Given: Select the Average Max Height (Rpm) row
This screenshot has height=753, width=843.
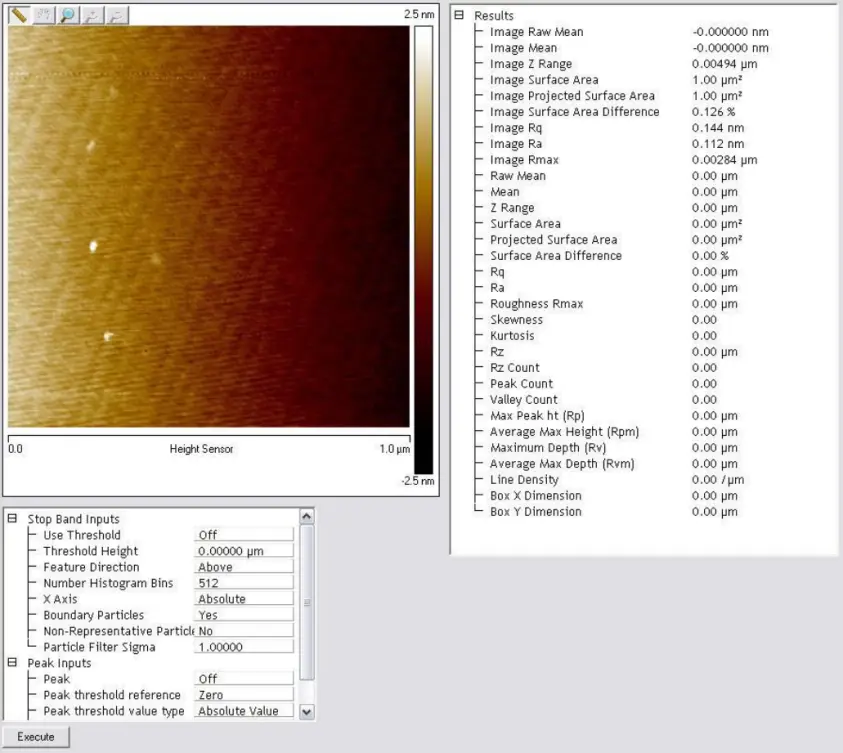Looking at the screenshot, I should 614,432.
